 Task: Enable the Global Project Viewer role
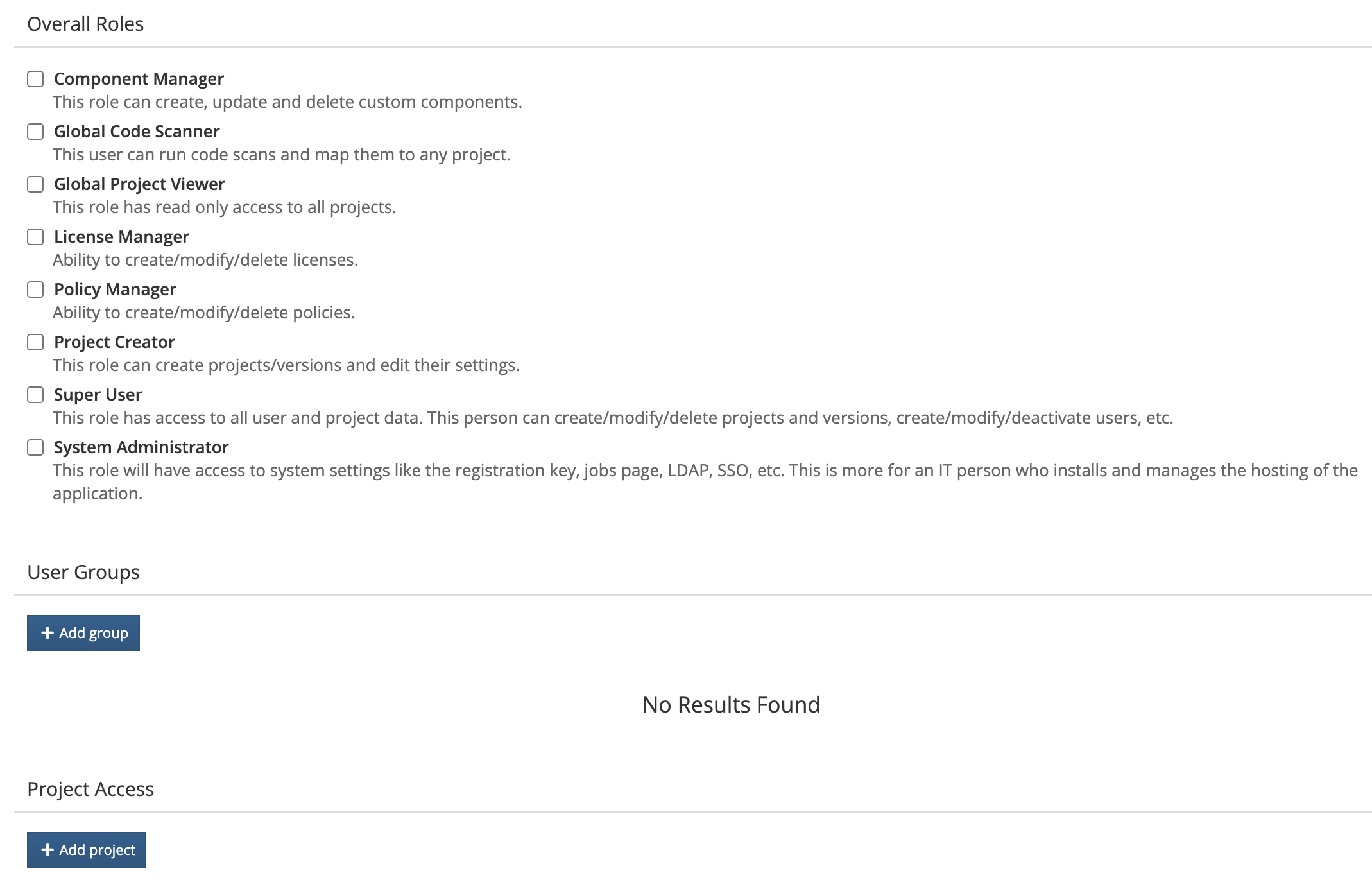click(x=36, y=185)
